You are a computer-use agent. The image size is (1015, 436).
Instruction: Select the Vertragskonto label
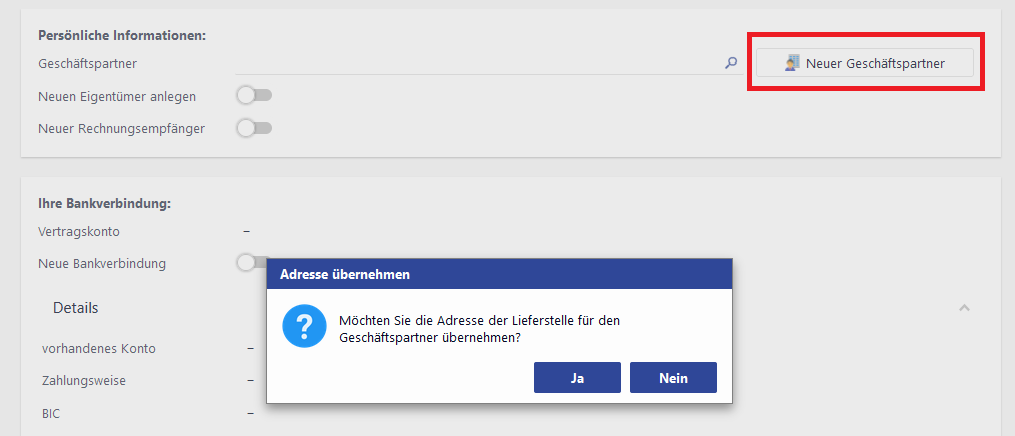79,231
